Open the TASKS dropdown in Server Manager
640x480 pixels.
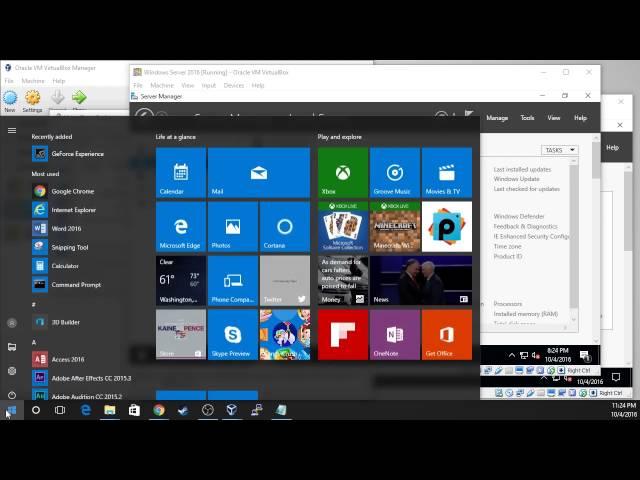tap(560, 150)
